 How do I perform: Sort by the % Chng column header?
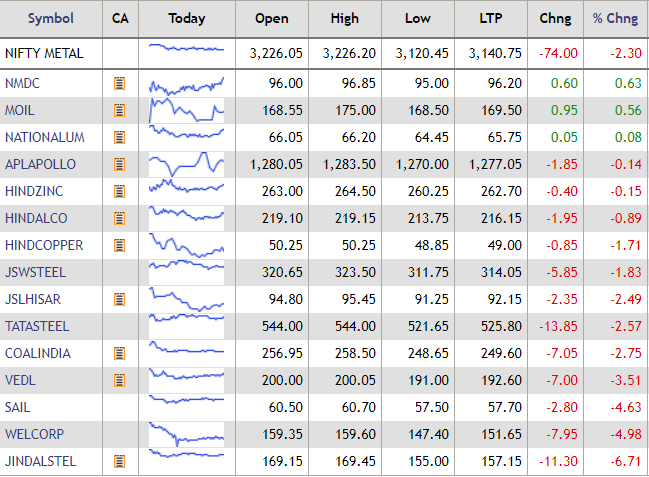[615, 18]
